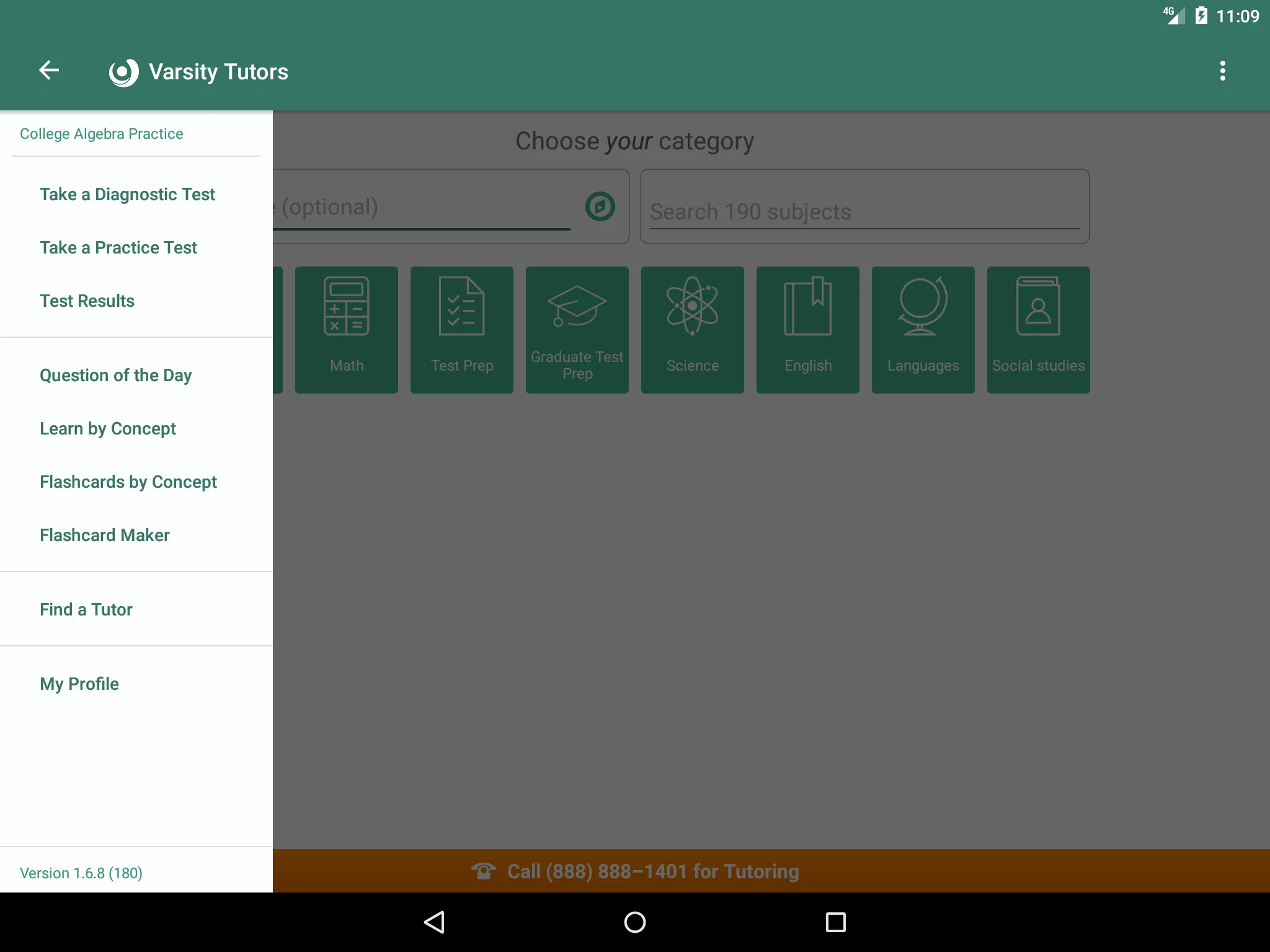Image resolution: width=1270 pixels, height=952 pixels.
Task: Toggle the Flashcard Maker option
Action: [104, 534]
